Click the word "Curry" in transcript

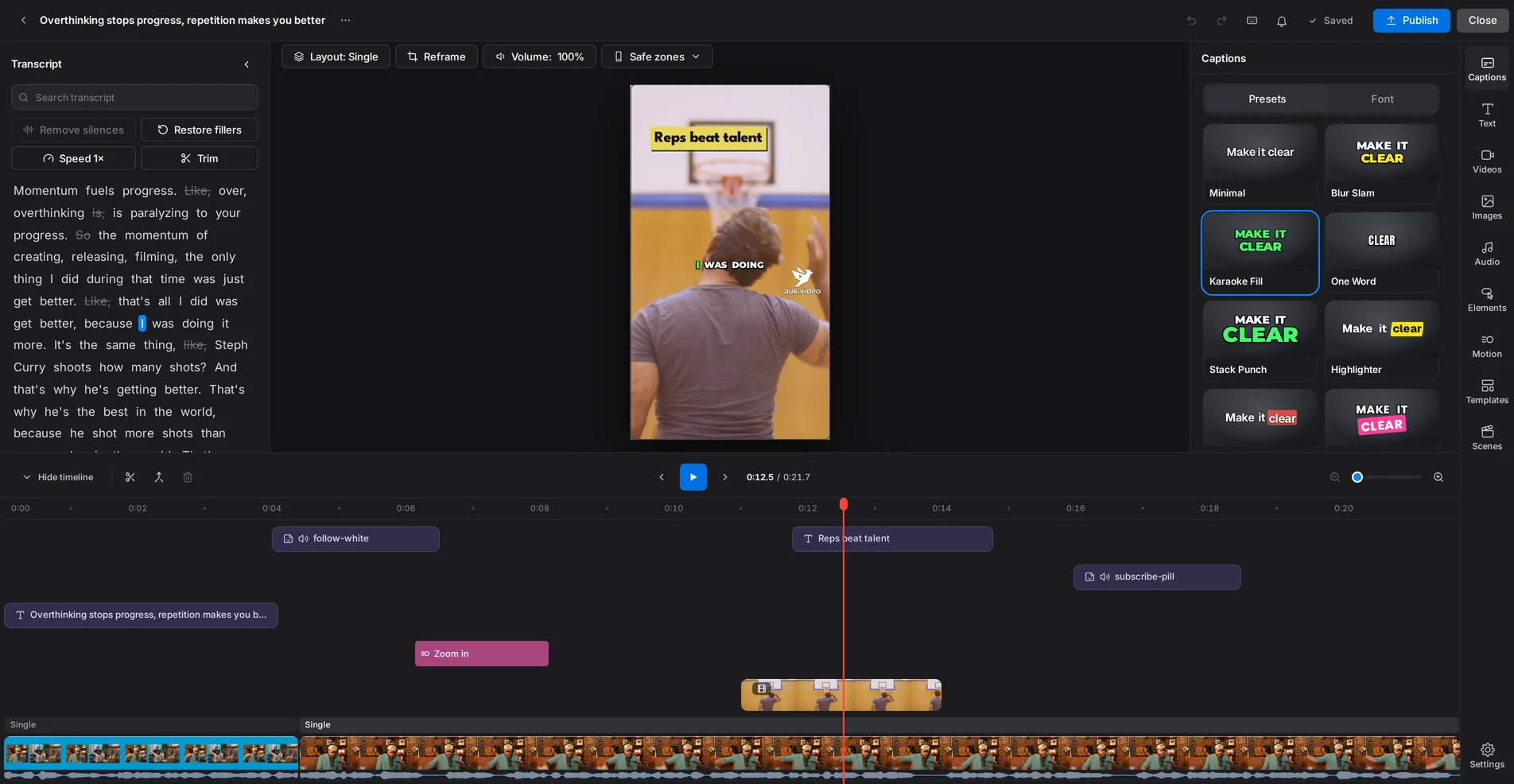[29, 367]
